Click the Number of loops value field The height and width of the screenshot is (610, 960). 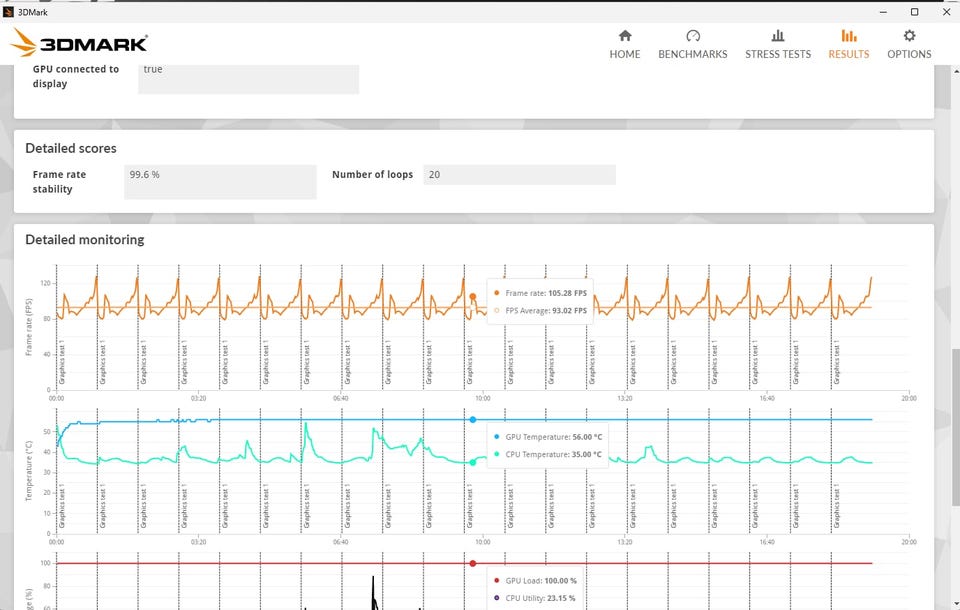point(519,175)
